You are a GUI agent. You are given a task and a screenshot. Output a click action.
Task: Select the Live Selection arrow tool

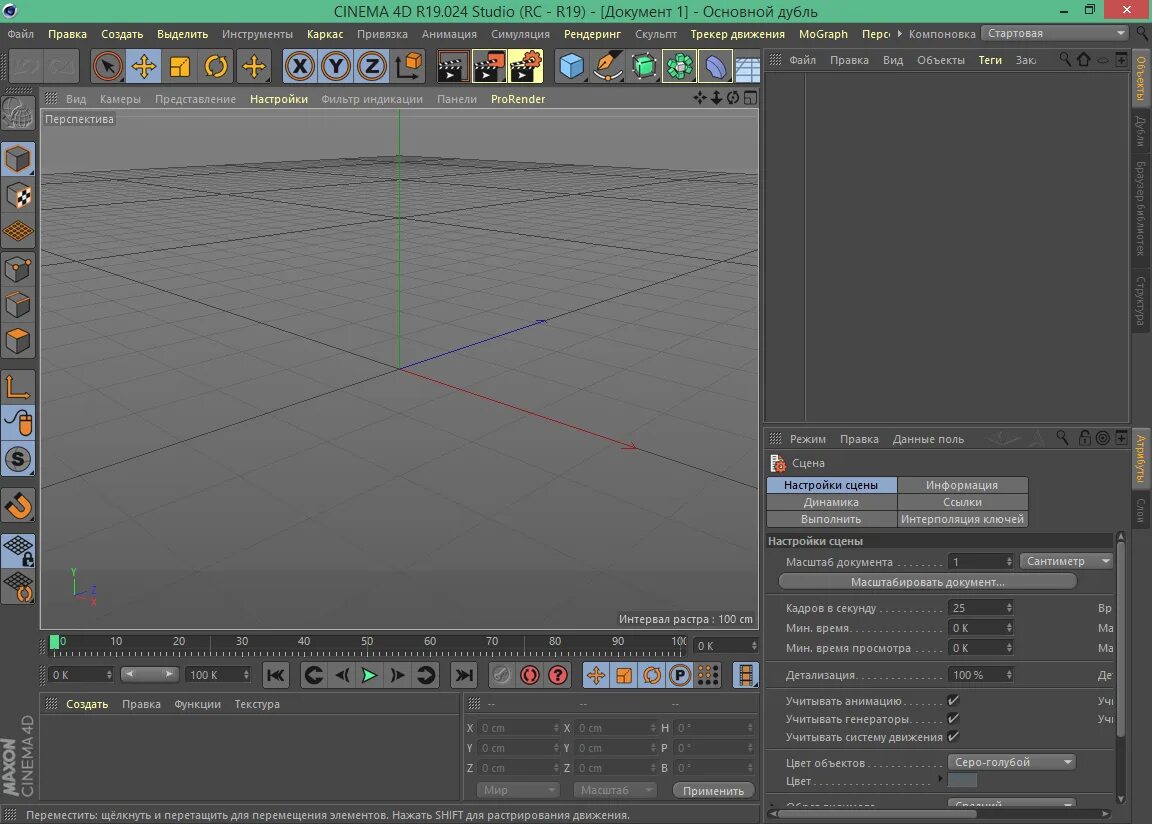(107, 67)
